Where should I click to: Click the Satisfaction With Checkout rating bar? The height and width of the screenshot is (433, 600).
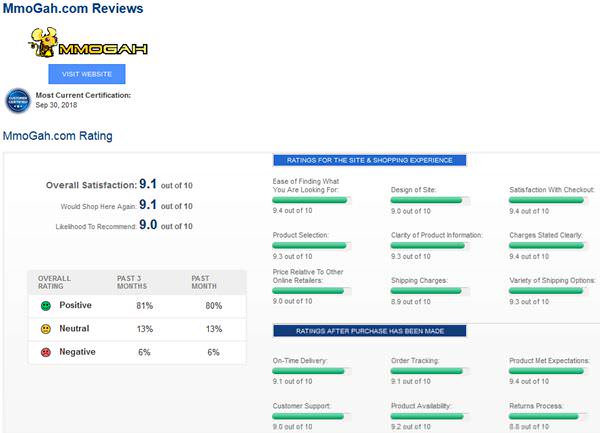tap(548, 200)
